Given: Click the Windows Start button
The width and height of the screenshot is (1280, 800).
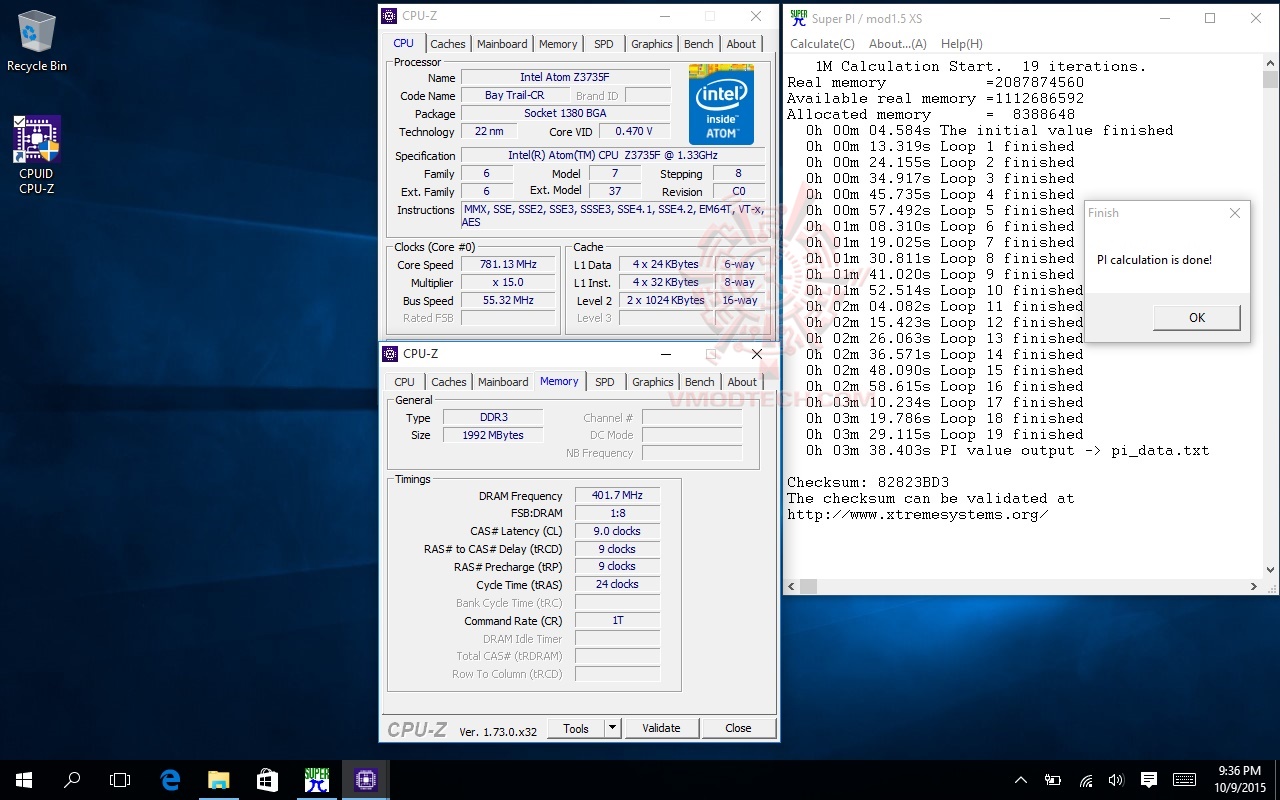Looking at the screenshot, I should click(23, 780).
